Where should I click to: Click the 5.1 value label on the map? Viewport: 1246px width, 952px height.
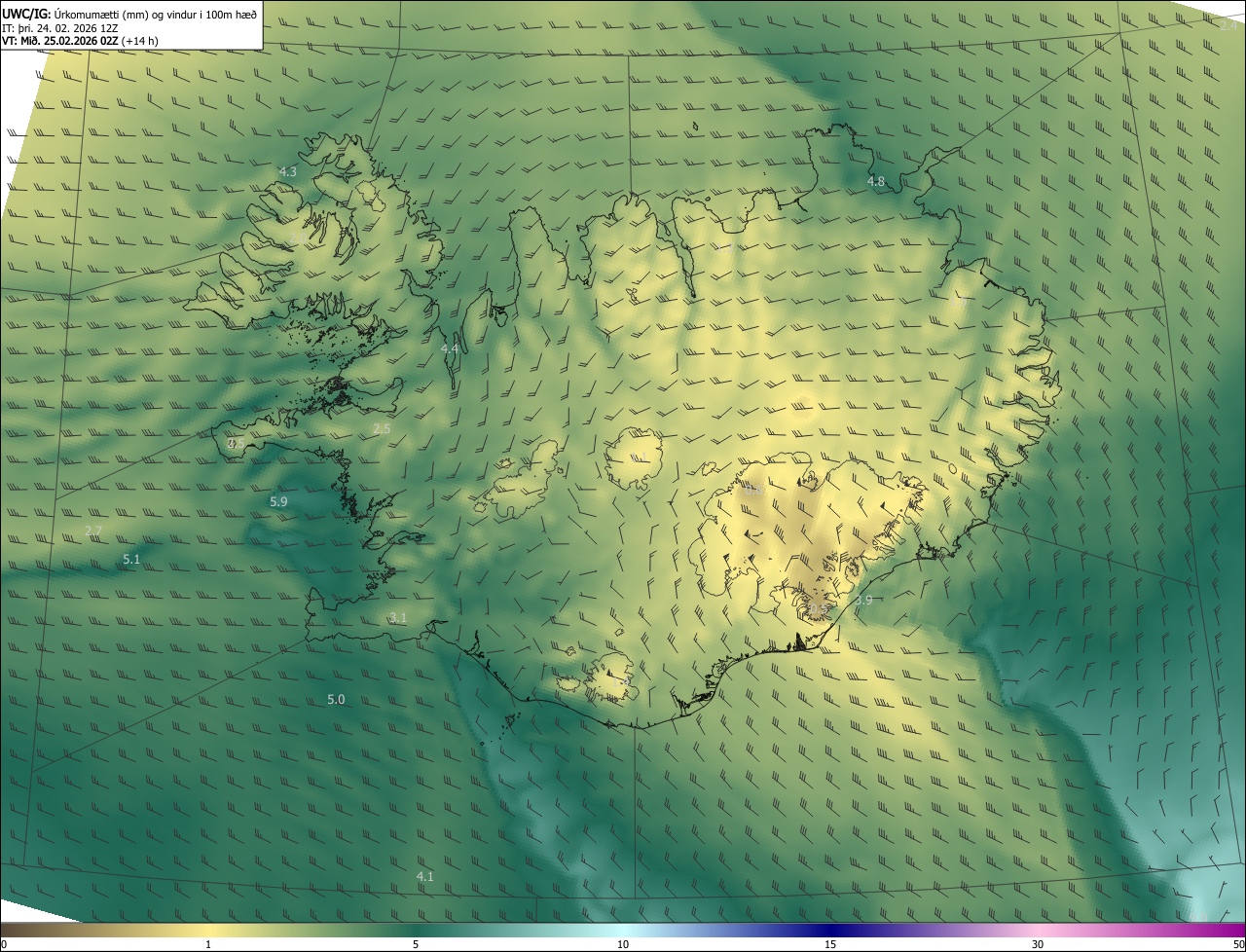pos(131,559)
